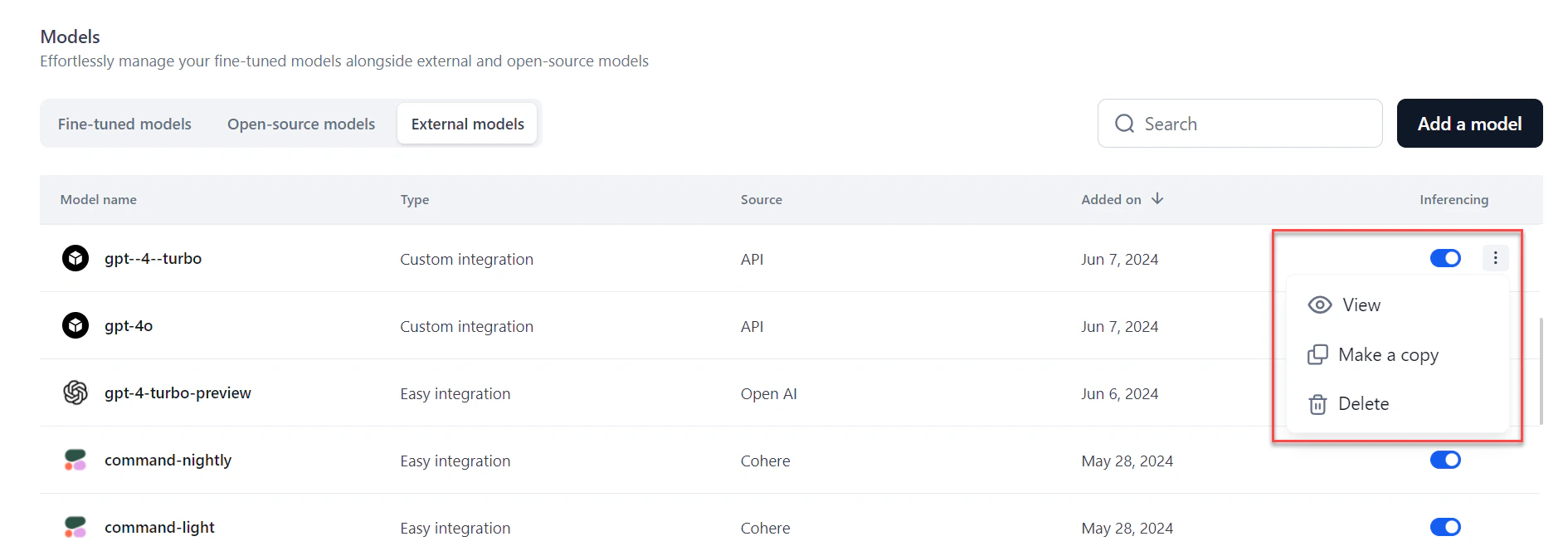Select the OpenAI icon beside gpt-4-turbo-preview
The width and height of the screenshot is (1568, 551).
(x=75, y=393)
